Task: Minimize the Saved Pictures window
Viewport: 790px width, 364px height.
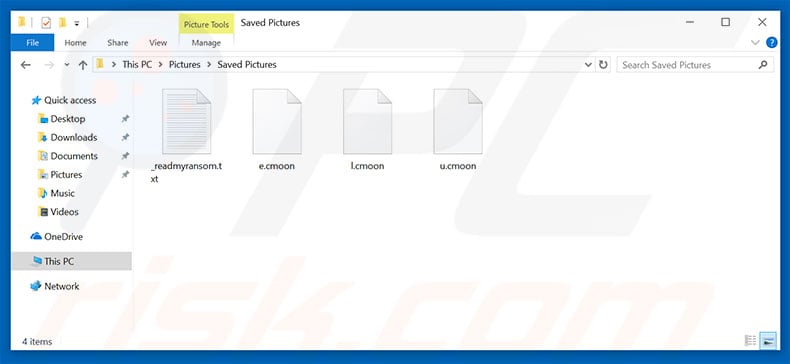Action: pos(690,22)
